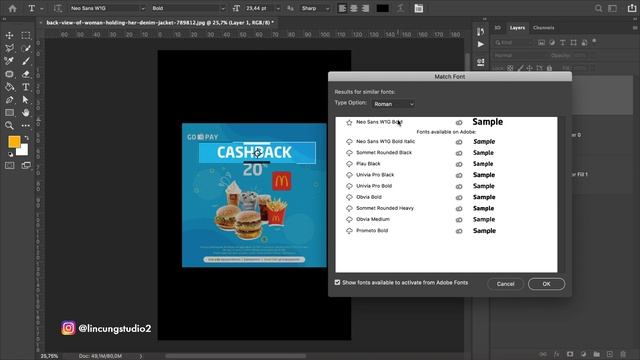Activate Neo Sans W1G Bold Italic cloud
Image resolution: width=640 pixels, height=360 pixels.
tap(349, 142)
